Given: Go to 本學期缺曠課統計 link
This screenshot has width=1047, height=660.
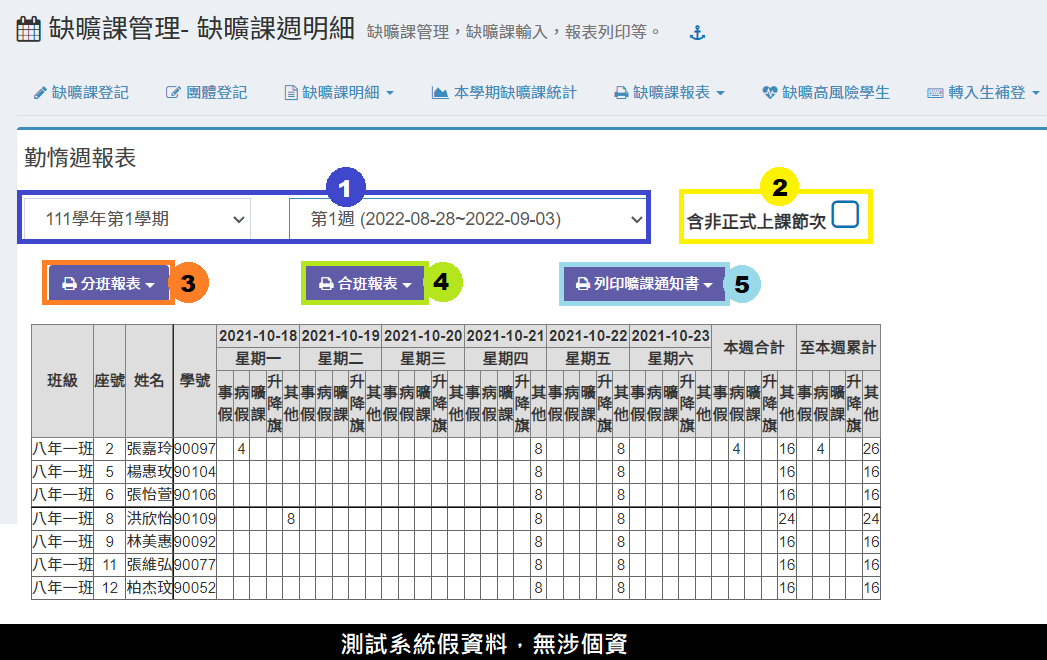Looking at the screenshot, I should pyautogui.click(x=514, y=92).
